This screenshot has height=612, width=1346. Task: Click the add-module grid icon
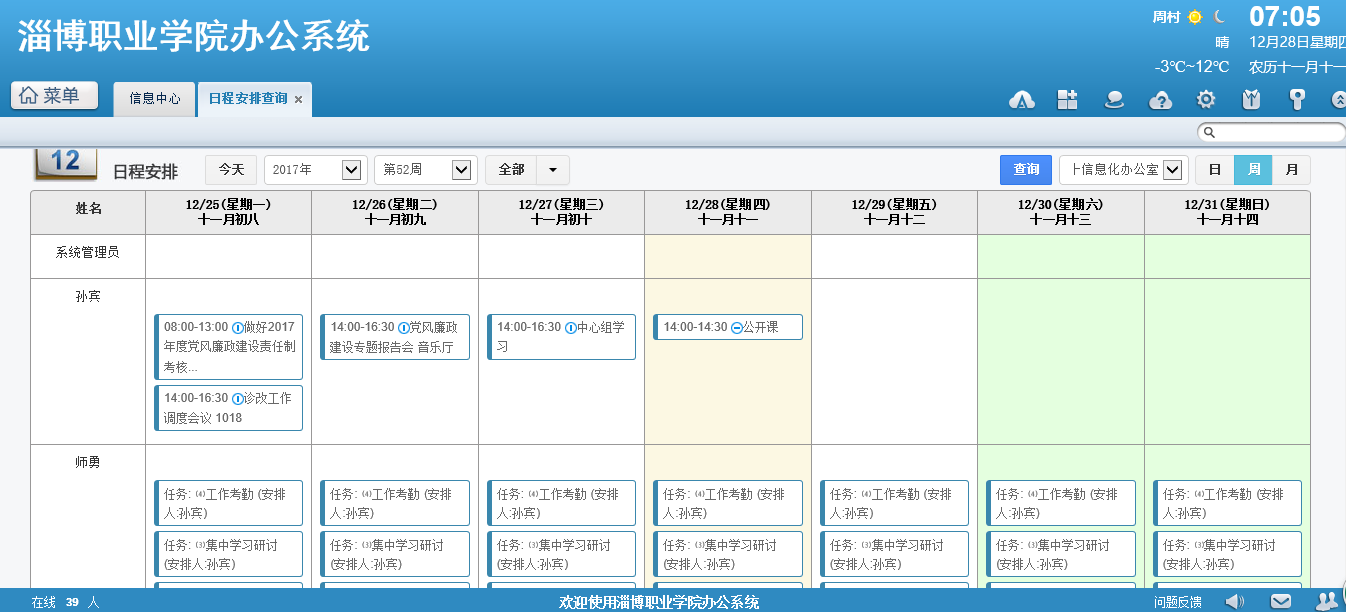tap(1067, 99)
